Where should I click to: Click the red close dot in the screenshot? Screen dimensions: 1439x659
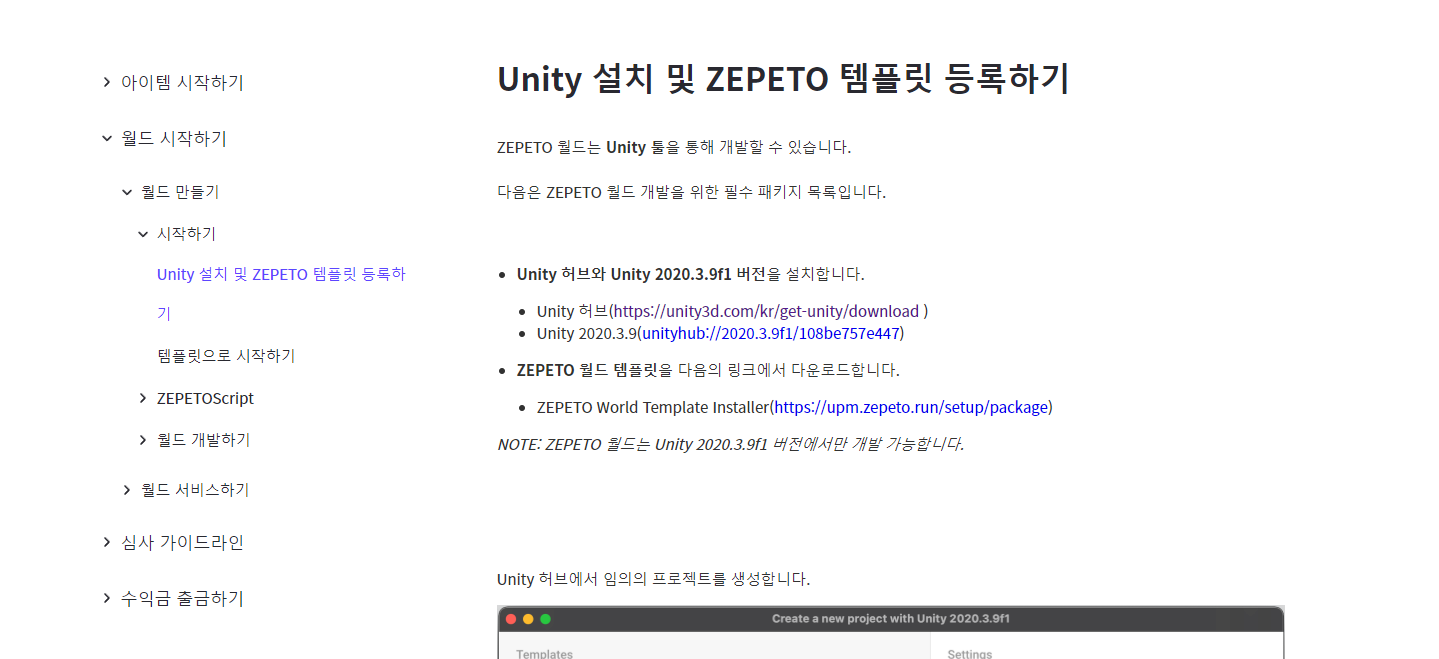point(511,619)
